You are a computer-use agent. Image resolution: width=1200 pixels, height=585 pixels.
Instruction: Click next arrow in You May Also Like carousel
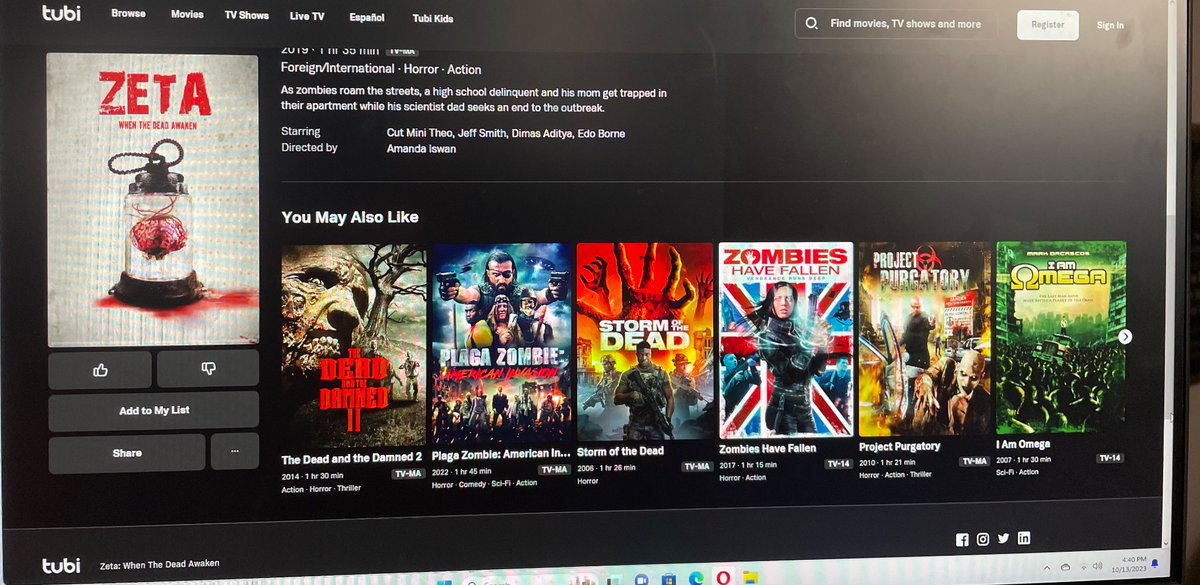point(1125,337)
